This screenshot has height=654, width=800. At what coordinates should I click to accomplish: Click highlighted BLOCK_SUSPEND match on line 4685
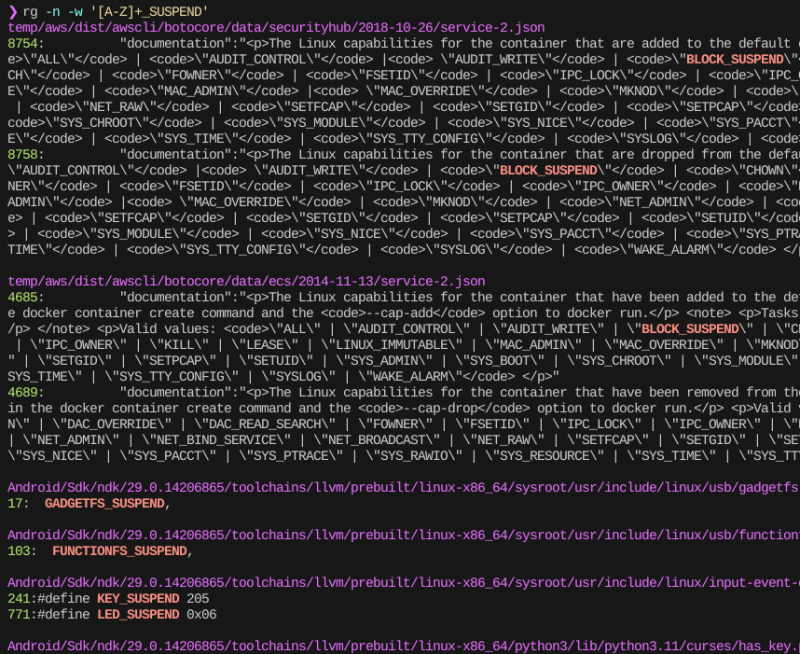[x=689, y=329]
